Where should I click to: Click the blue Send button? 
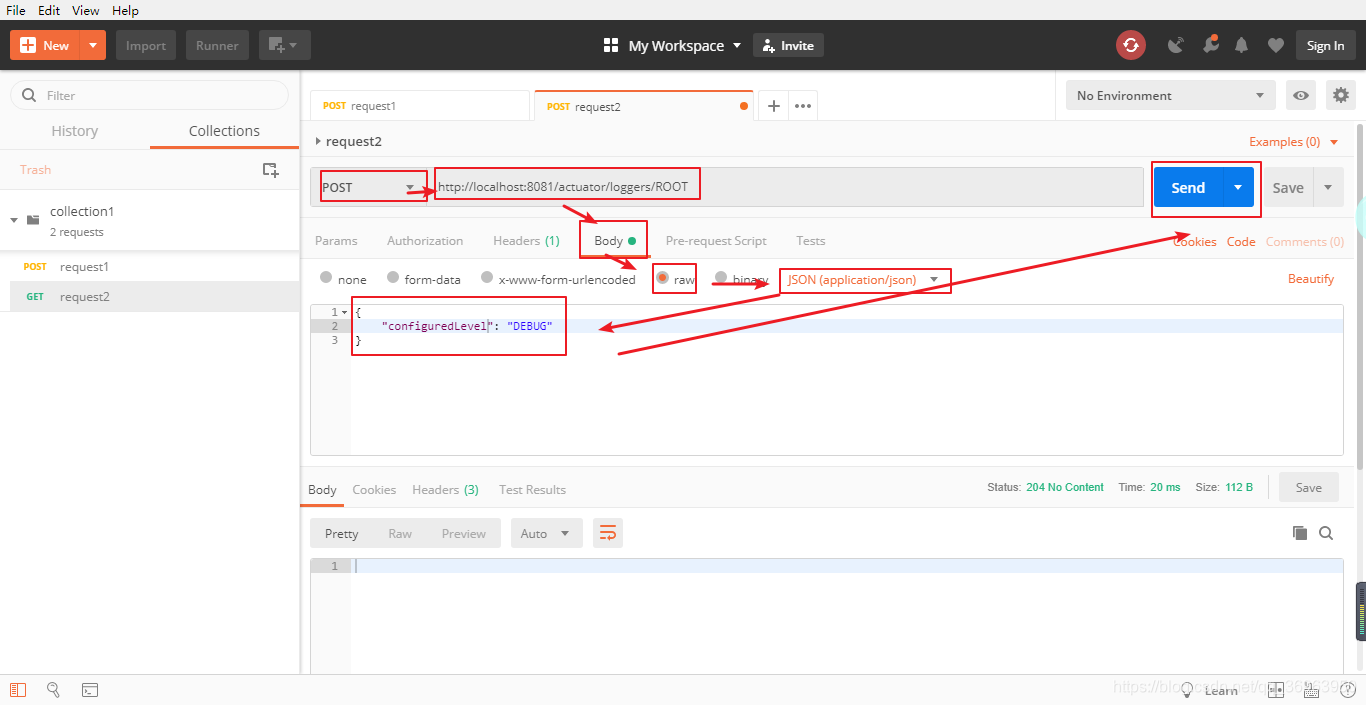(1188, 187)
